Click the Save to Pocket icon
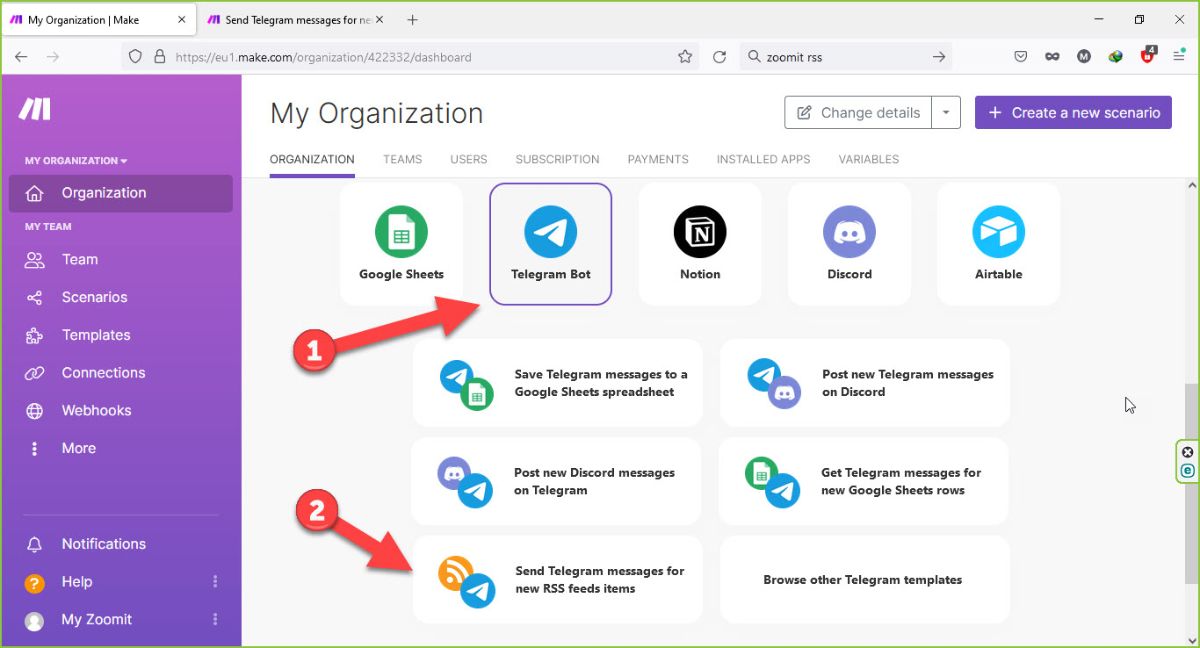The height and width of the screenshot is (648, 1200). click(1020, 57)
